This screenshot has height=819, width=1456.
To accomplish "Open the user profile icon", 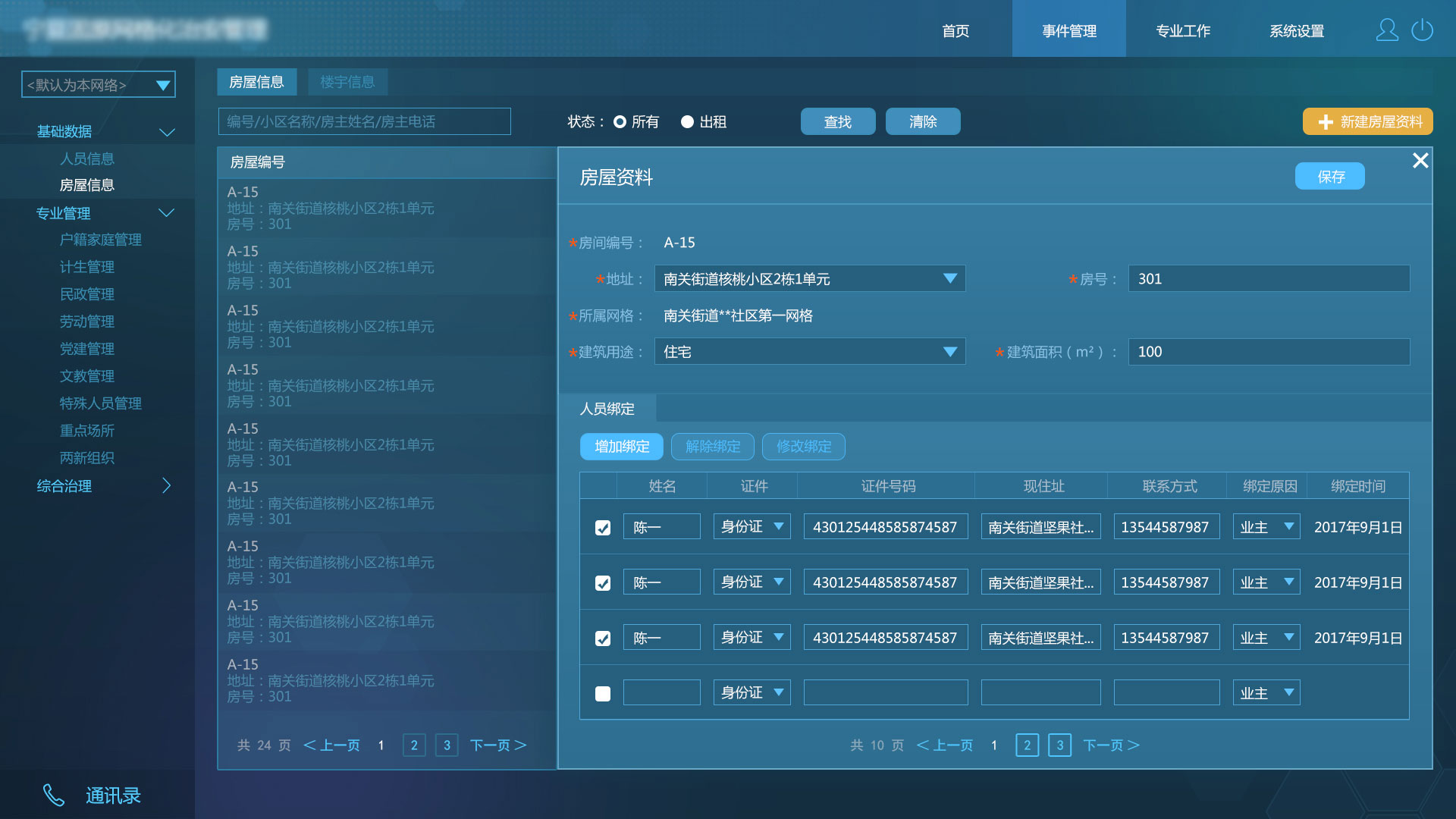I will point(1387,30).
